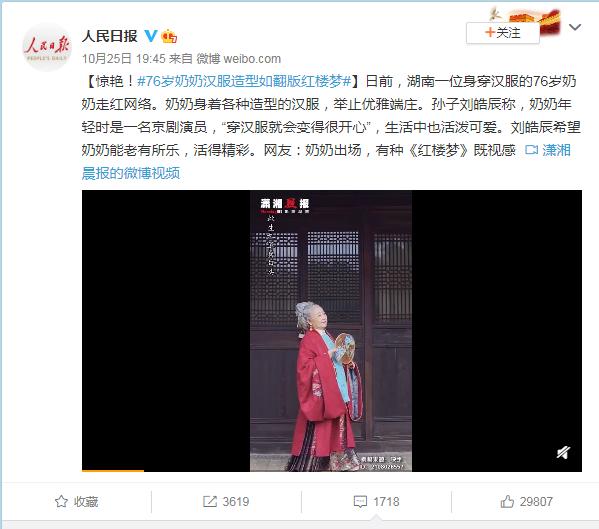
Task: Click the blue verified V badge
Action: 151,36
